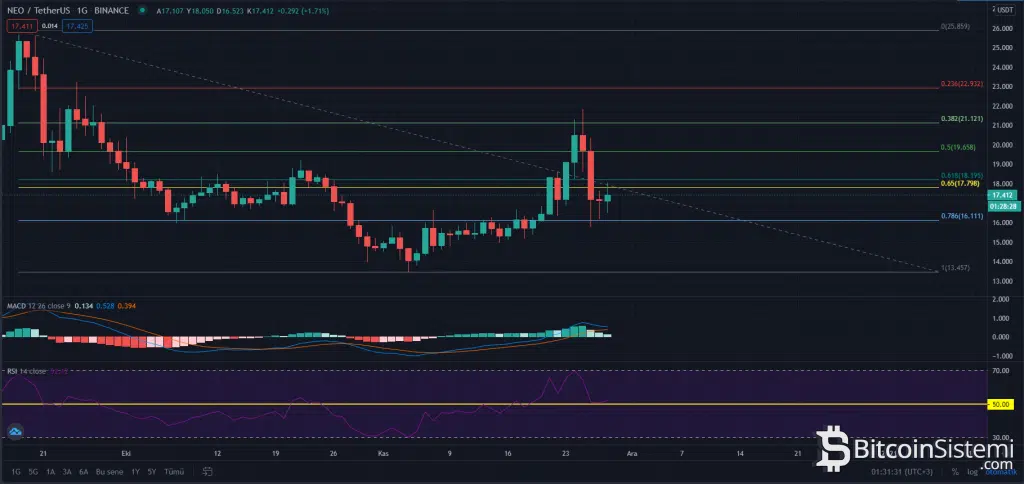1024x484 pixels.
Task: Click the blue buy price 17.425 button
Action: point(78,26)
